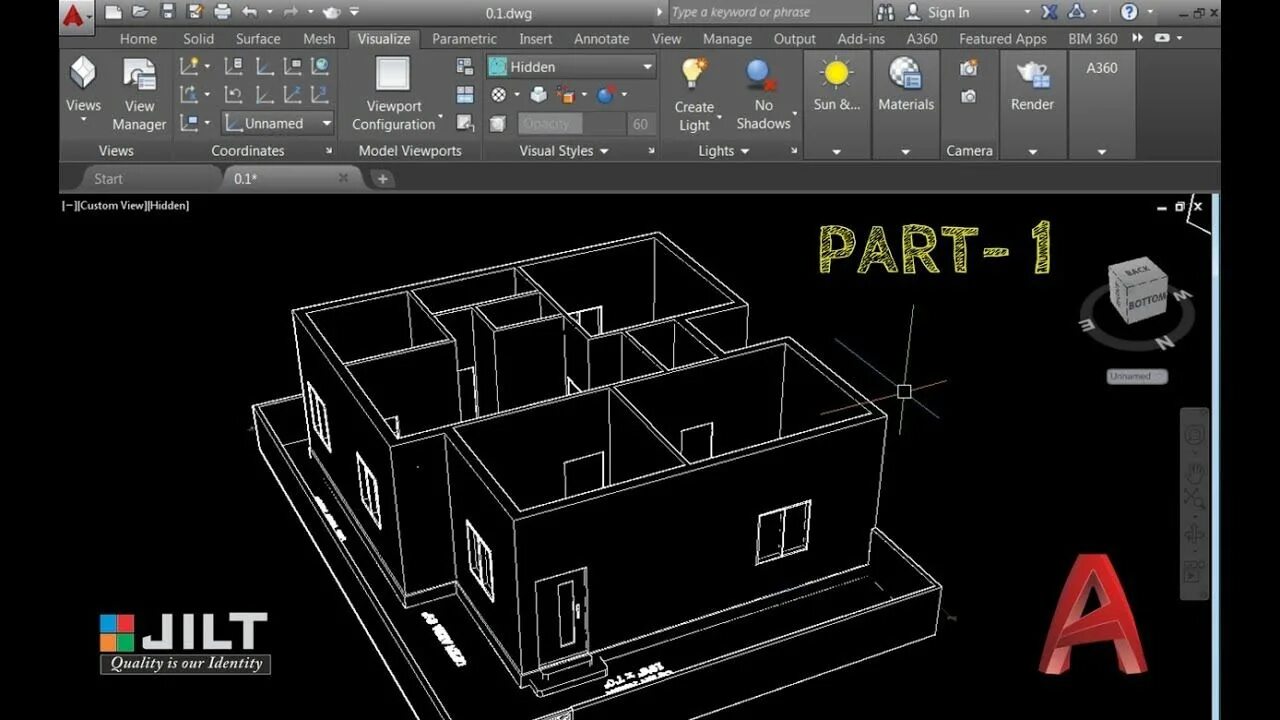Click the Join viewports icon

pyautogui.click(x=465, y=95)
